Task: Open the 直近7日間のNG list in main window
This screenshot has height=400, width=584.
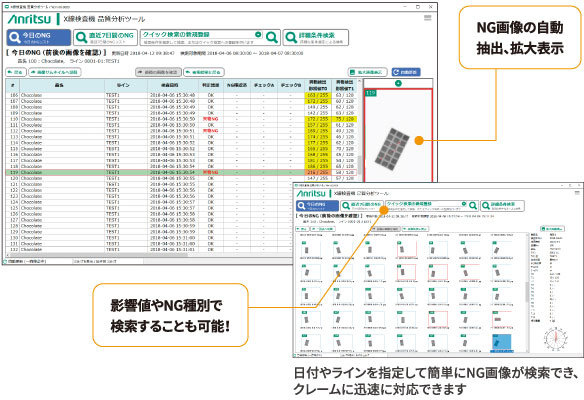Action: [105, 38]
